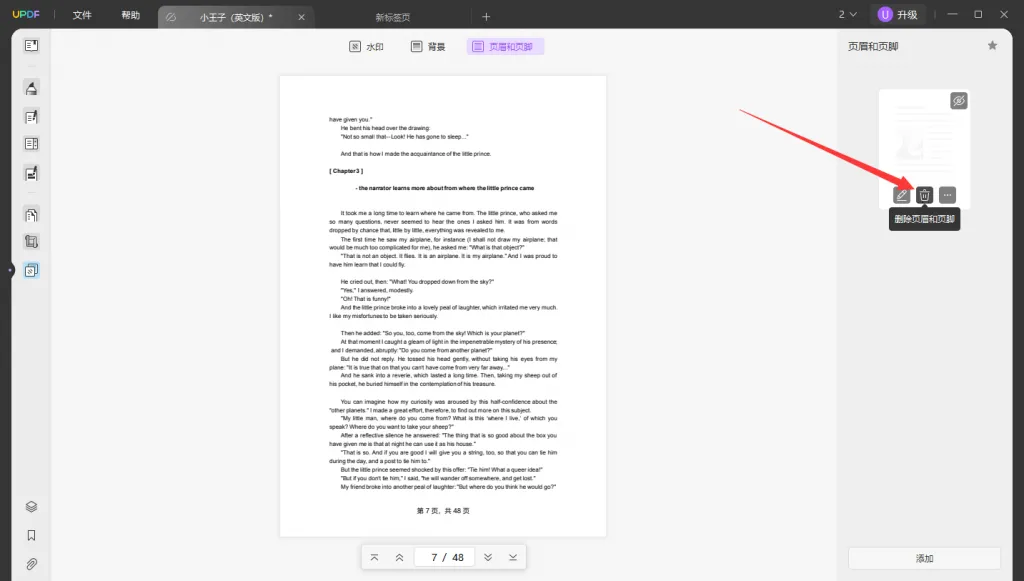Click the footer text 第 7 页, 共 48 页

[x=443, y=510]
